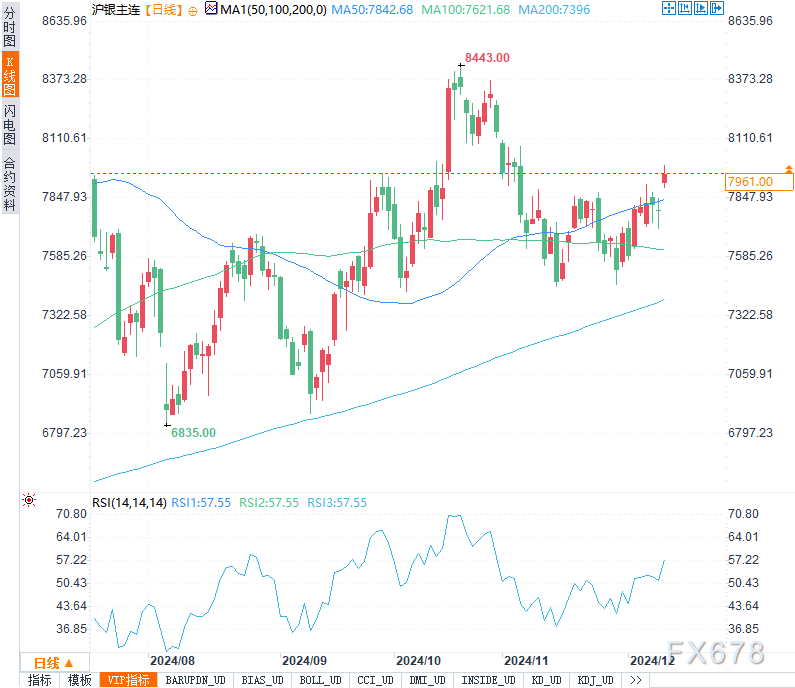The height and width of the screenshot is (688, 795).
Task: Click the chart play-forward axis icon
Action: pos(701,8)
